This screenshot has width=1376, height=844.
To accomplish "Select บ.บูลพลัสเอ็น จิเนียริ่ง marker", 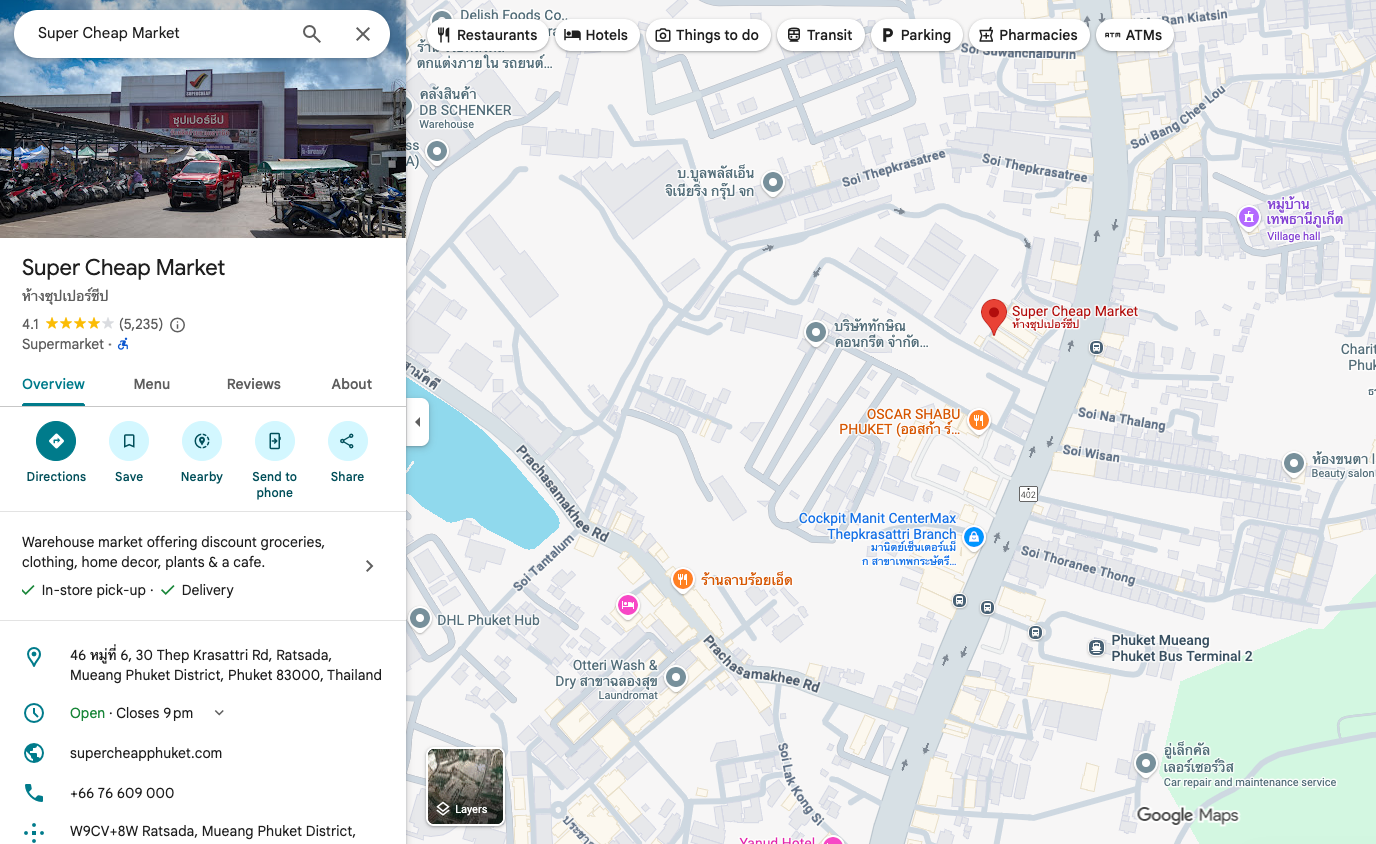I will pos(773,182).
